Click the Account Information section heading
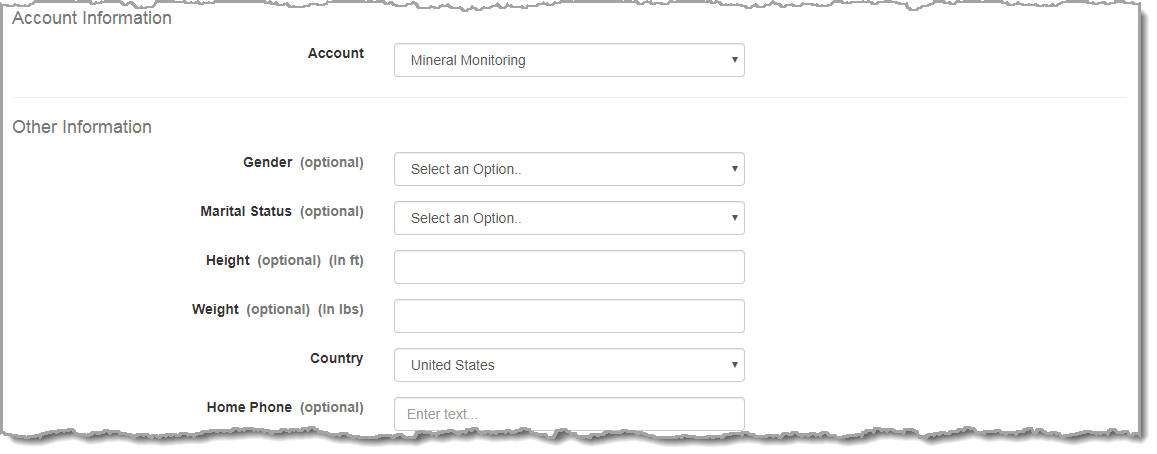This screenshot has width=1157, height=454. (x=92, y=18)
